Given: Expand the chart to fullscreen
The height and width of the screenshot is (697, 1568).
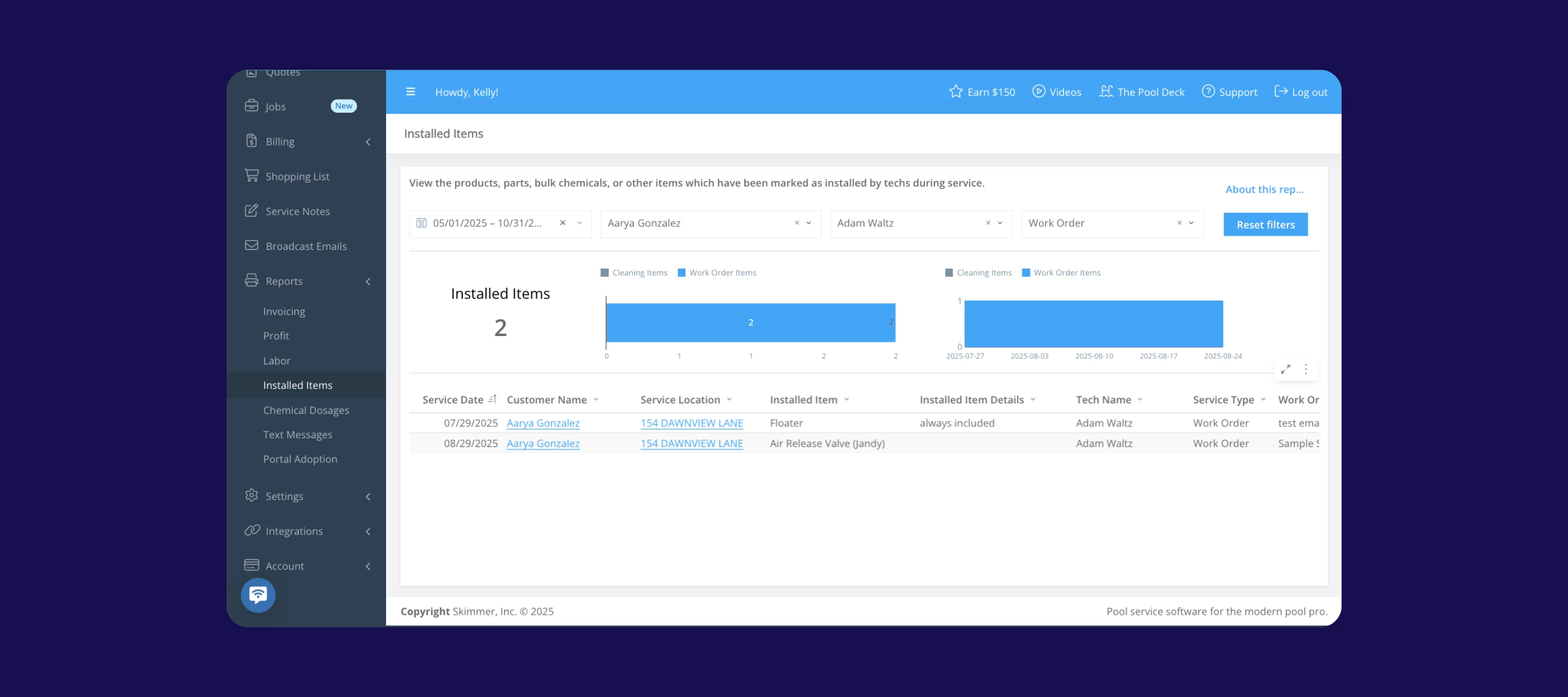Looking at the screenshot, I should (1285, 370).
